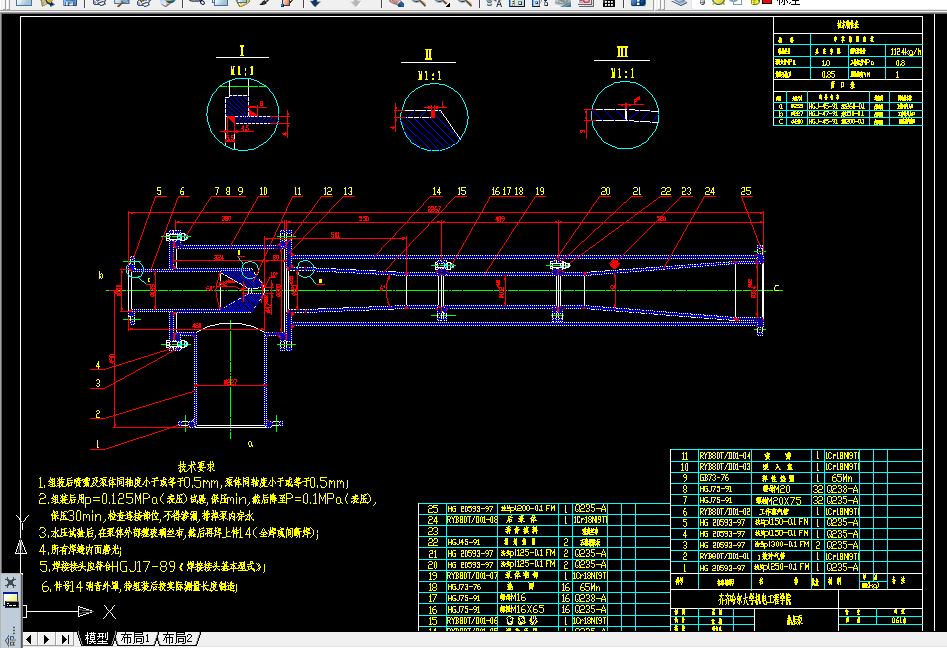Viewport: 947px width, 648px height.
Task: Select part callout number 5
Action: coord(159,191)
